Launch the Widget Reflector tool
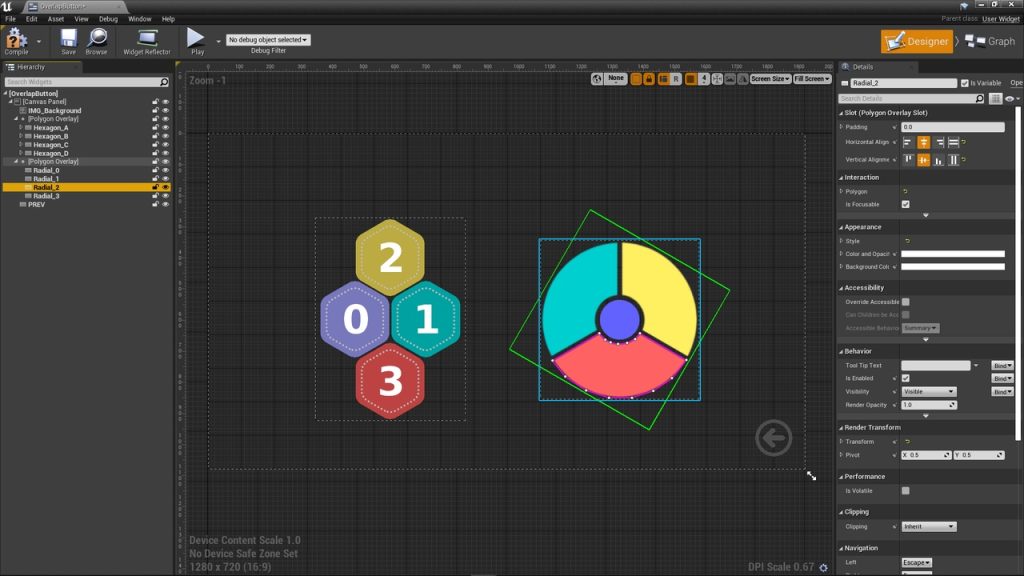1024x576 pixels. [x=146, y=40]
